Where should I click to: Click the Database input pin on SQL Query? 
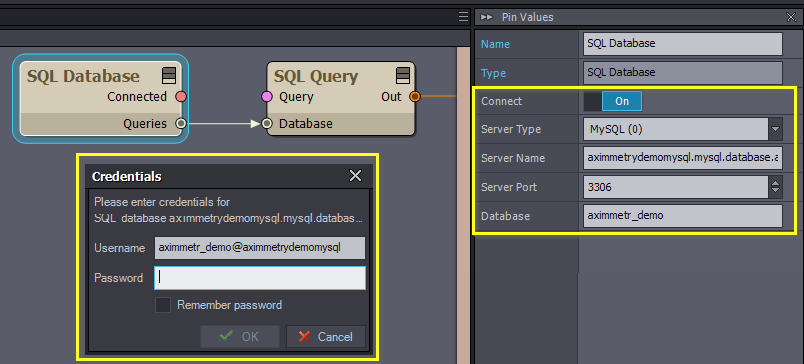267,123
